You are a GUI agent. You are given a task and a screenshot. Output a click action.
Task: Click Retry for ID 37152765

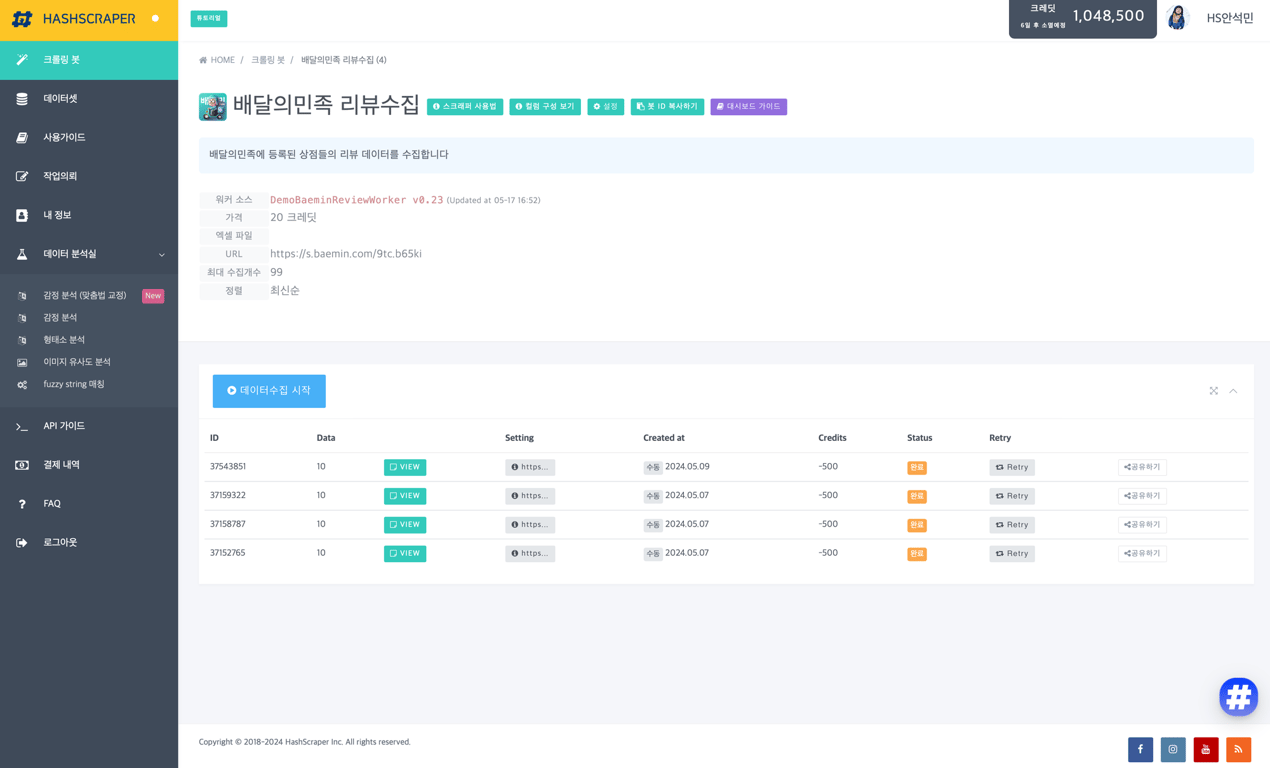[x=1012, y=554]
